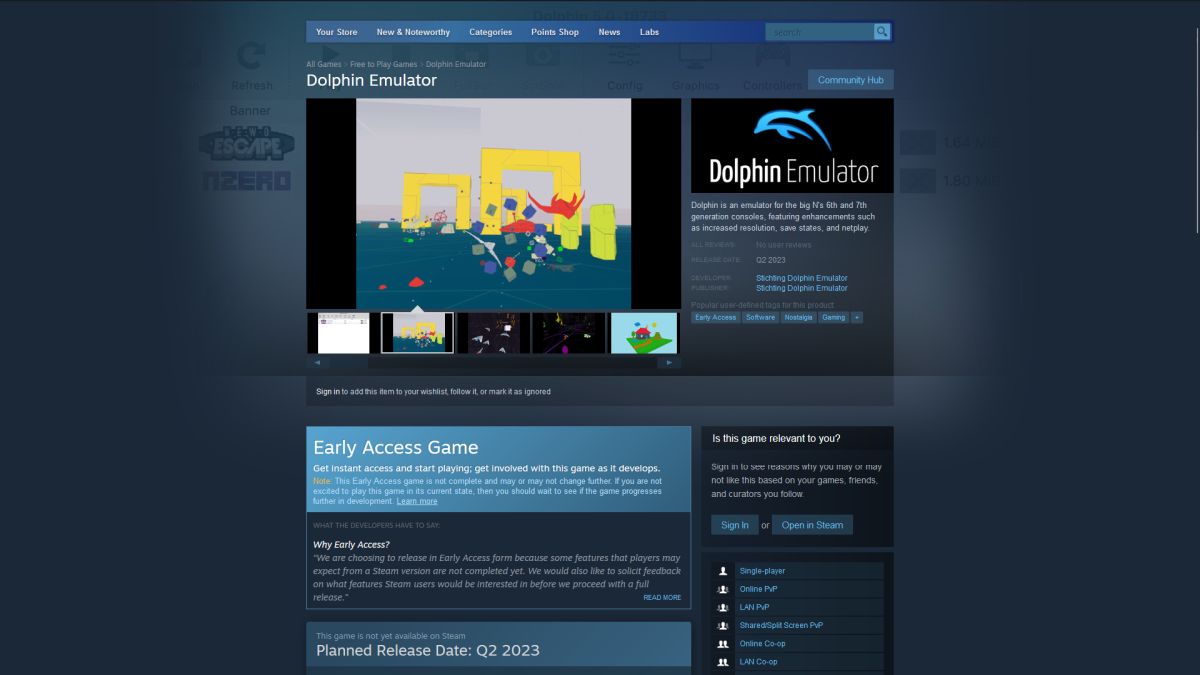The height and width of the screenshot is (675, 1200).
Task: Click the main screenshot viewer
Action: (493, 203)
